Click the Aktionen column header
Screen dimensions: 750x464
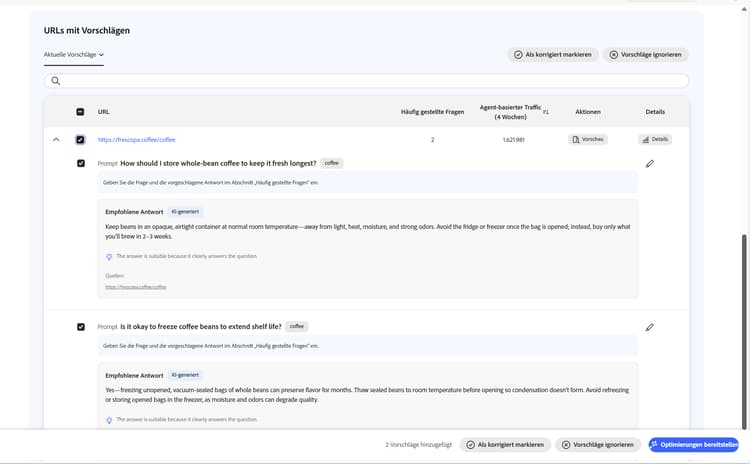tap(588, 112)
